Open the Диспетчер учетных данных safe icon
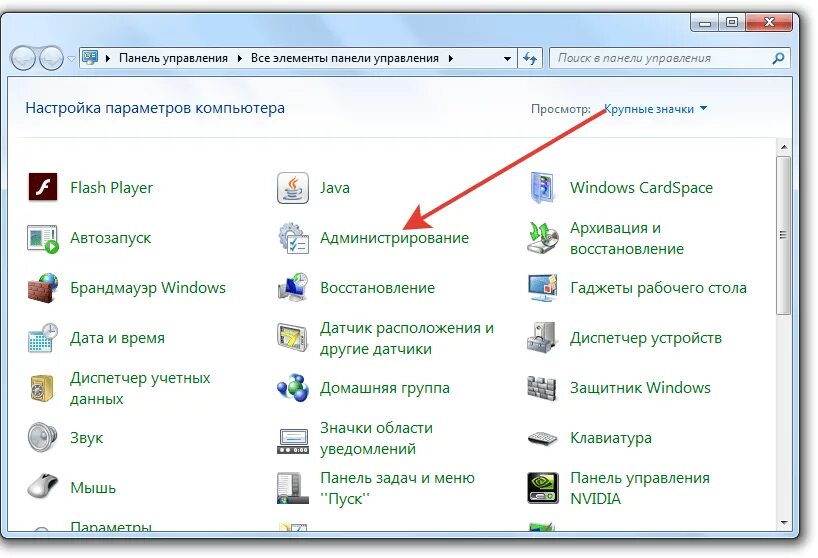Image resolution: width=818 pixels, height=558 pixels. click(x=42, y=388)
